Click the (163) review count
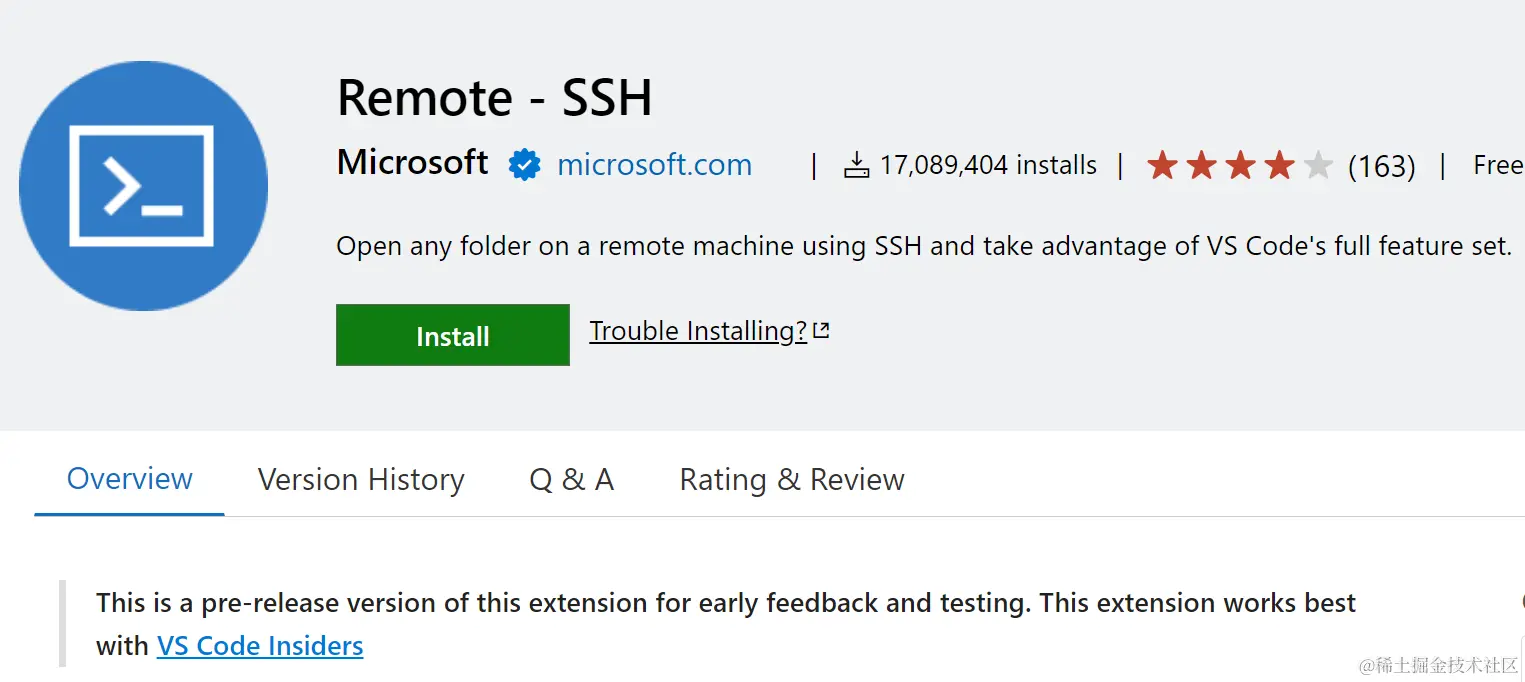Image resolution: width=1525 pixels, height=682 pixels. tap(1381, 166)
